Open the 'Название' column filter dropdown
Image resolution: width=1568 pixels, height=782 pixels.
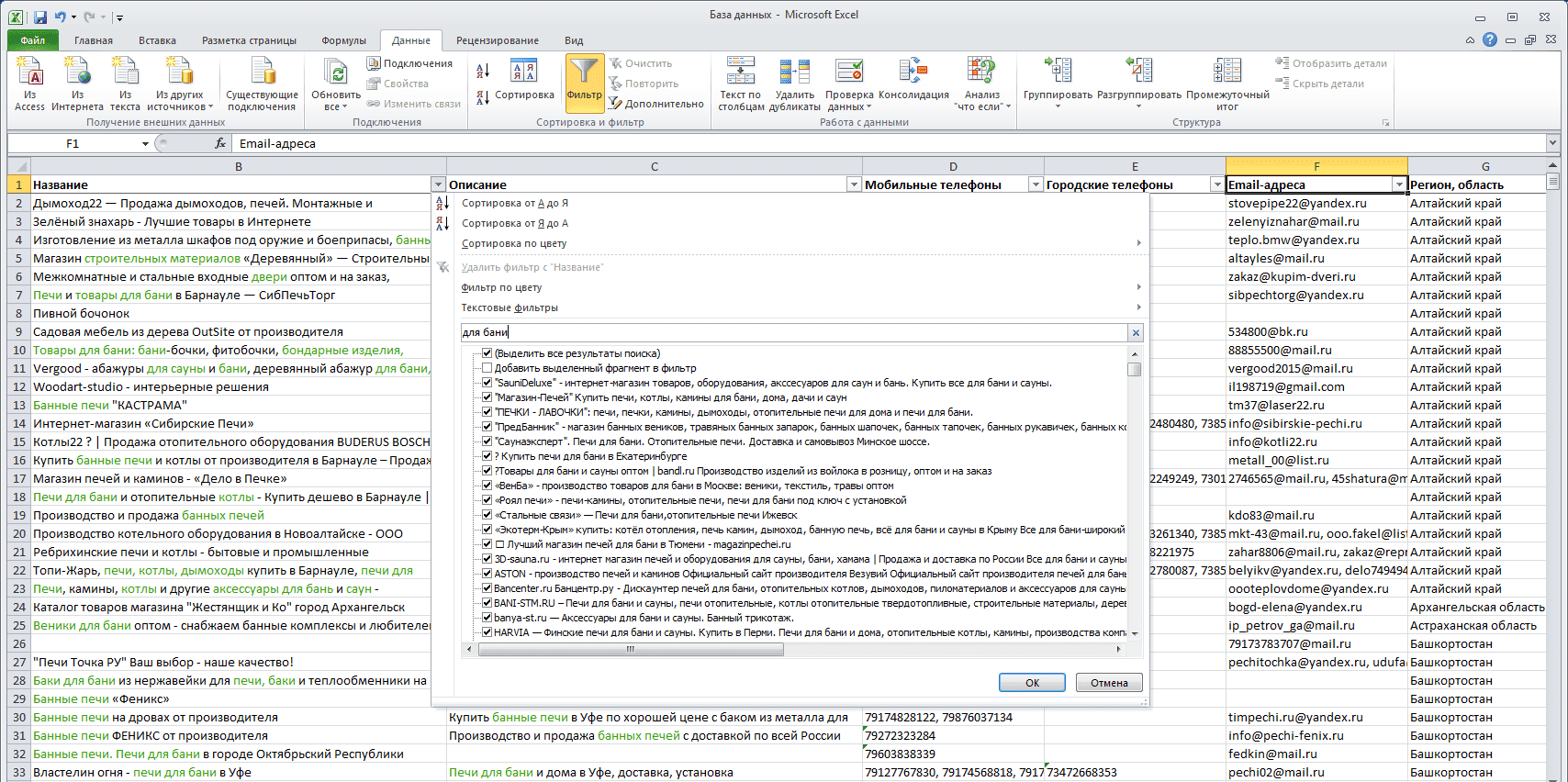click(x=438, y=184)
